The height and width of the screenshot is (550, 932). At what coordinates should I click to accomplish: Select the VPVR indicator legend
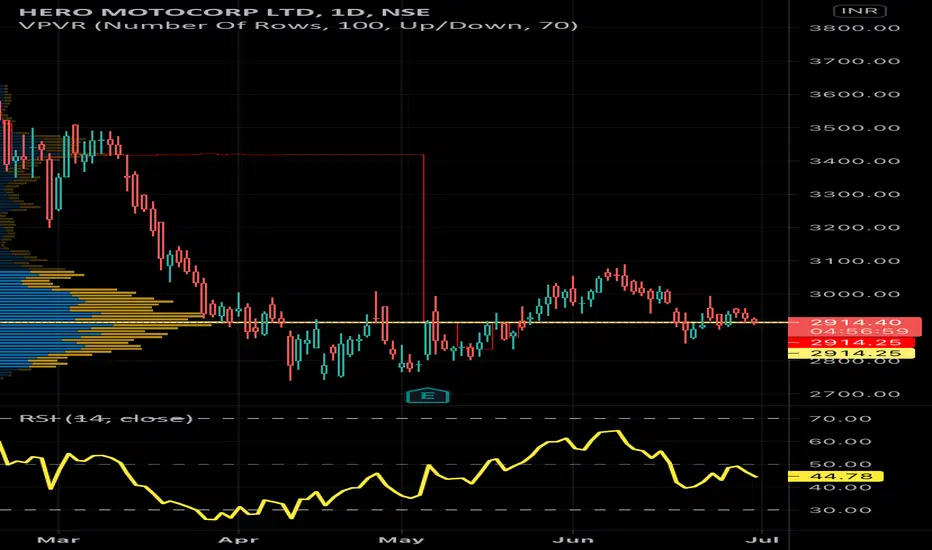click(x=298, y=26)
